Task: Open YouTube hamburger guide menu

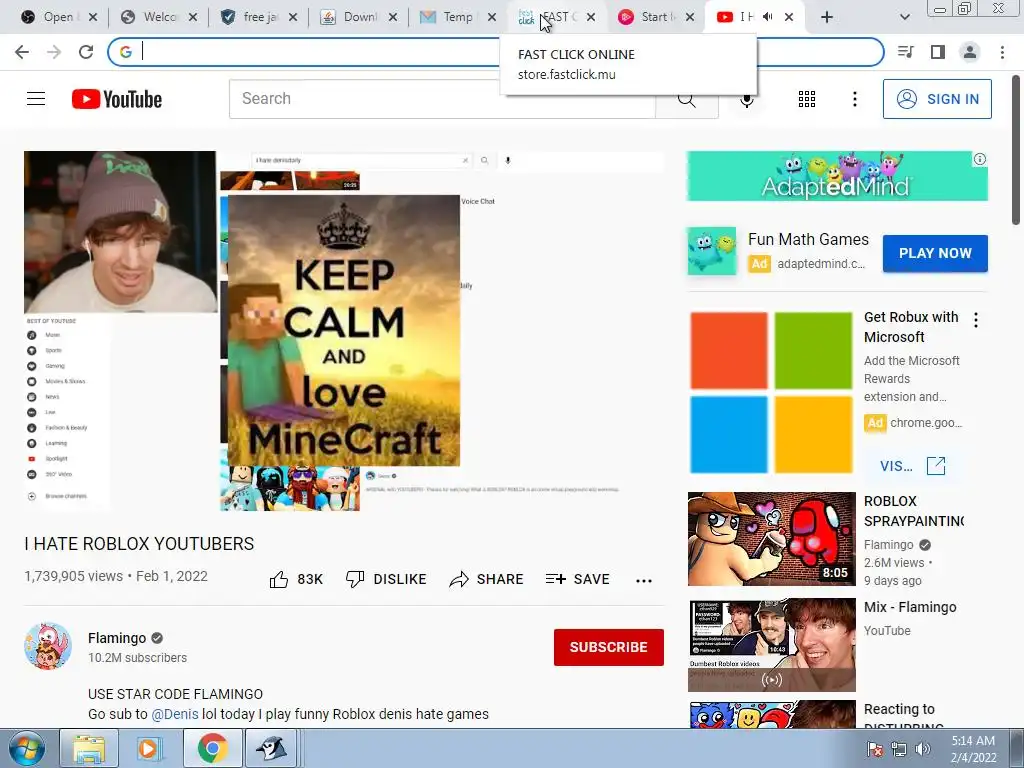Action: [36, 99]
